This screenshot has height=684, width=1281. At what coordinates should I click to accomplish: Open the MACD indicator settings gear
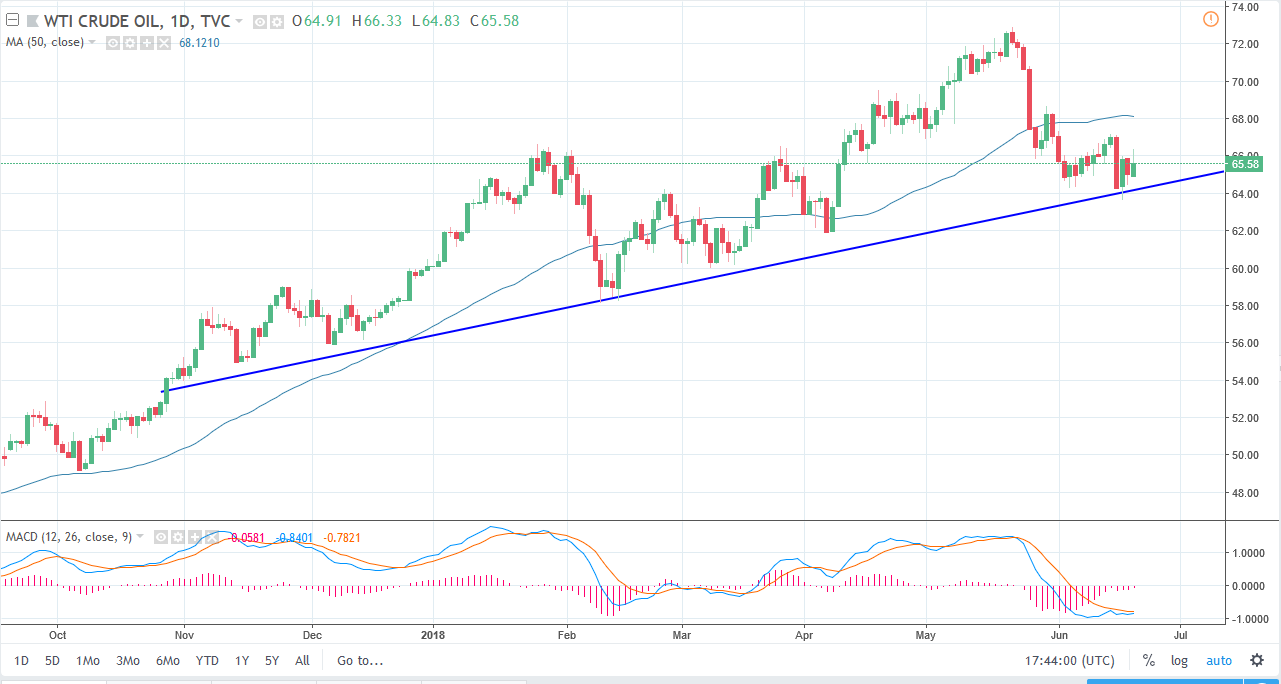[178, 537]
